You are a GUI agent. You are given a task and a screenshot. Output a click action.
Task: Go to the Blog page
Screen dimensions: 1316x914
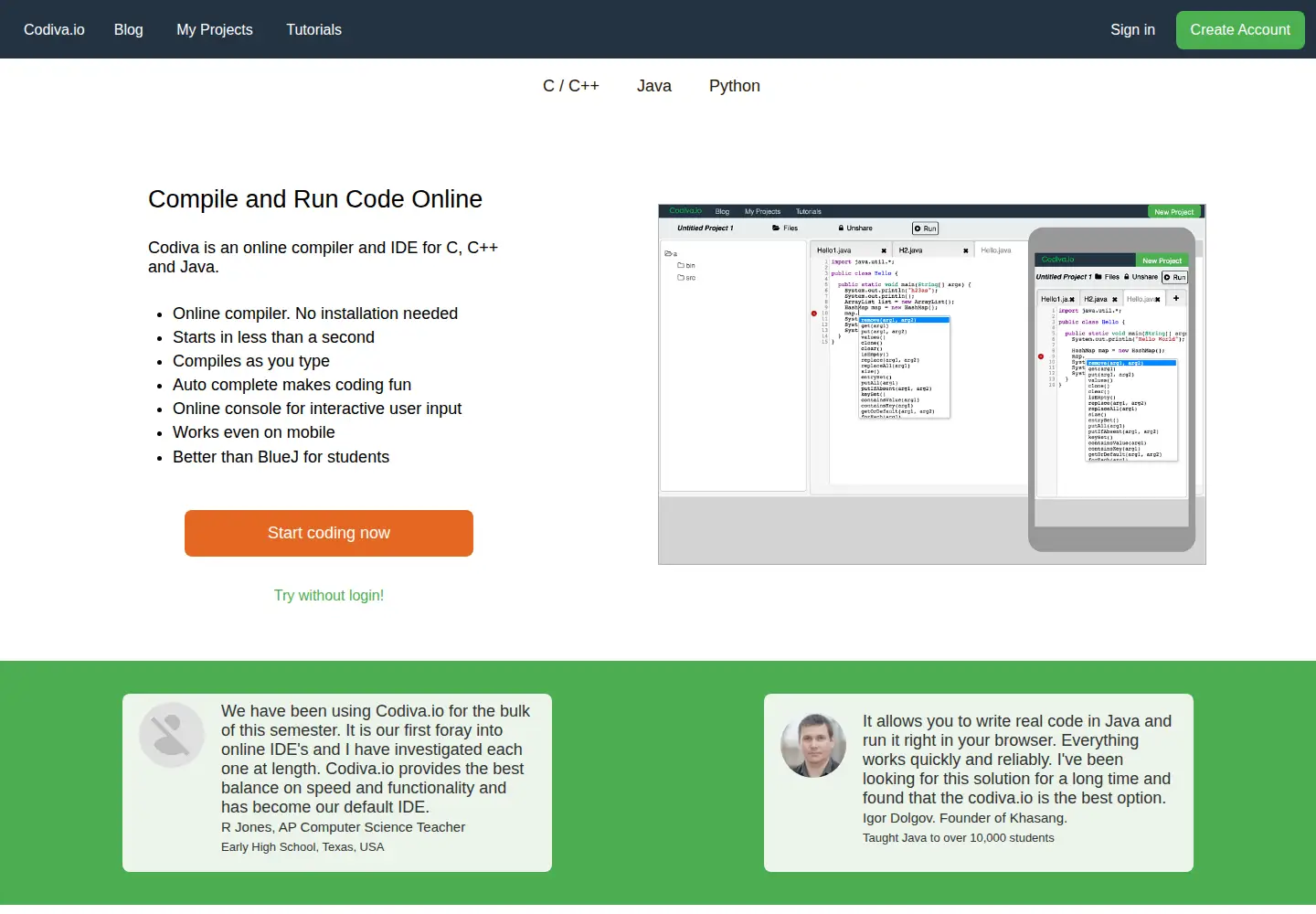[x=129, y=29]
